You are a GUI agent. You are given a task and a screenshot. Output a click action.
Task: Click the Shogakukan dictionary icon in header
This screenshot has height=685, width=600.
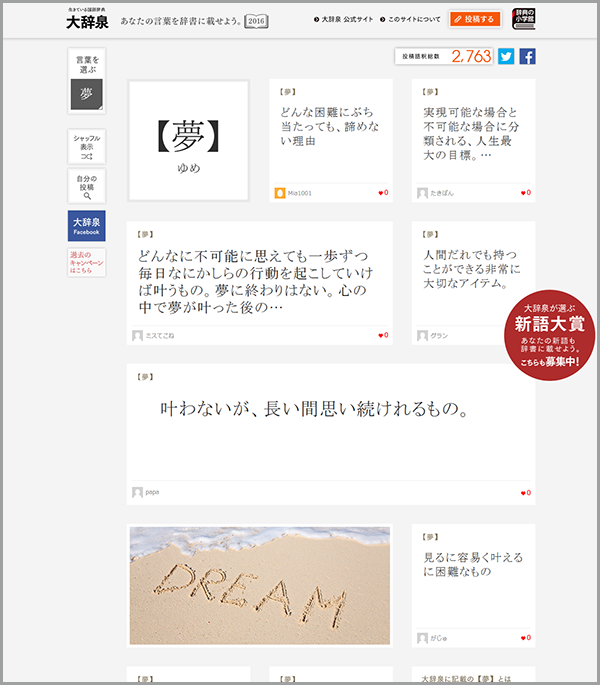(x=524, y=19)
